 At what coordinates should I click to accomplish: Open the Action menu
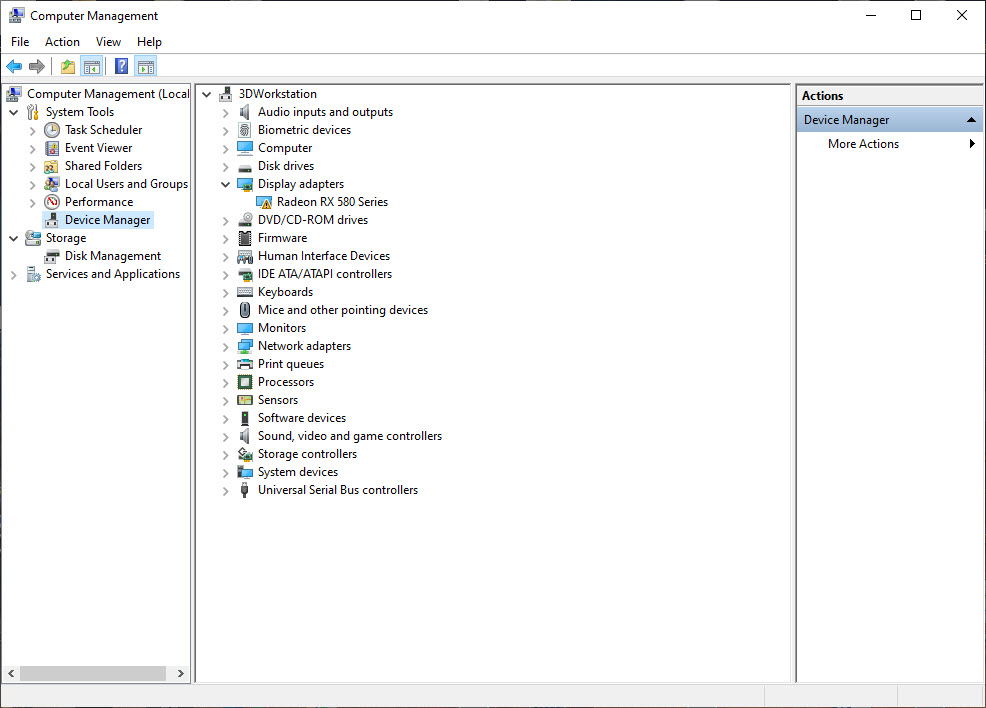[x=62, y=41]
